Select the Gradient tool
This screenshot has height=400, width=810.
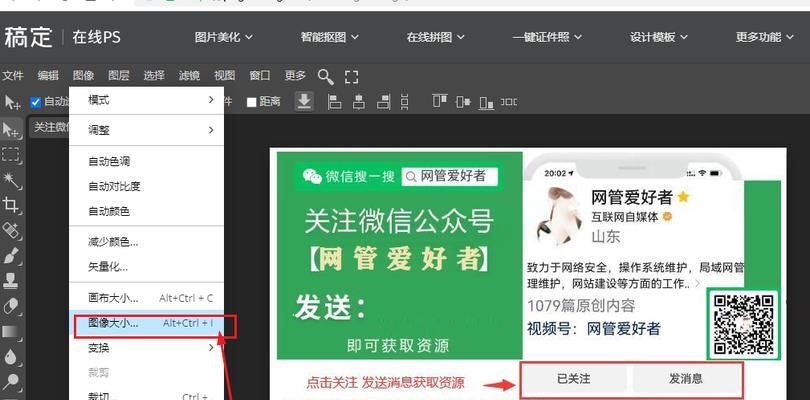point(10,331)
